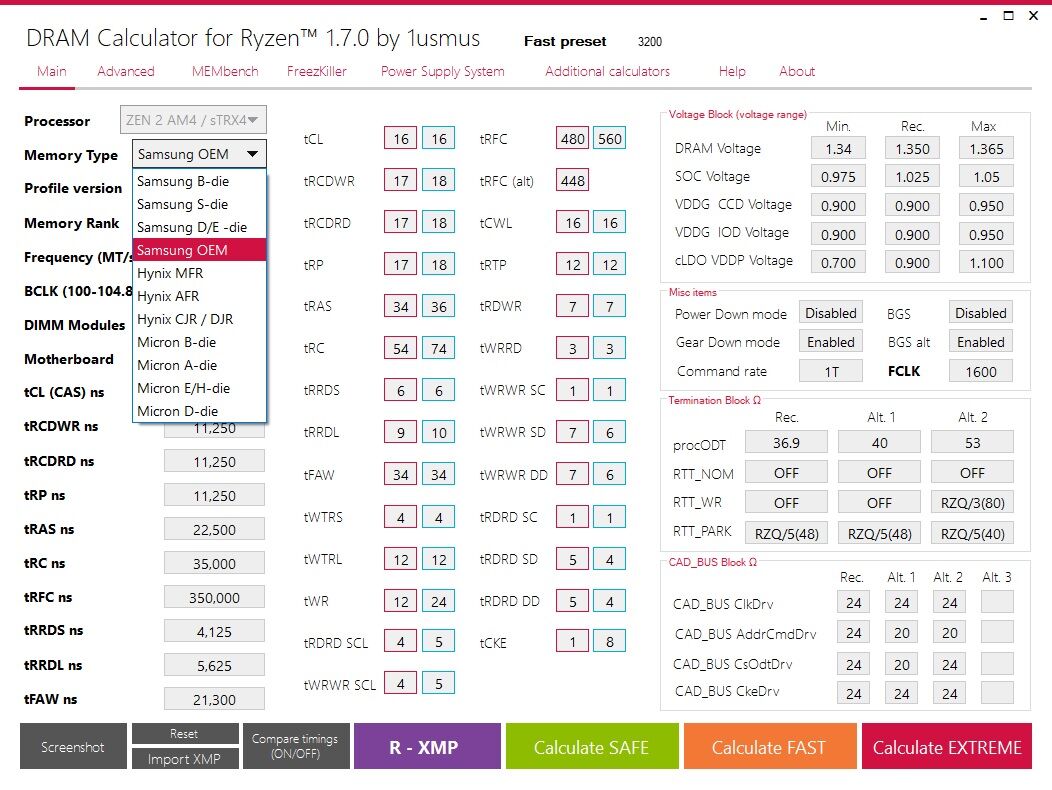The image size is (1052, 790).
Task: Click tCKE second value 8
Action: [x=609, y=642]
